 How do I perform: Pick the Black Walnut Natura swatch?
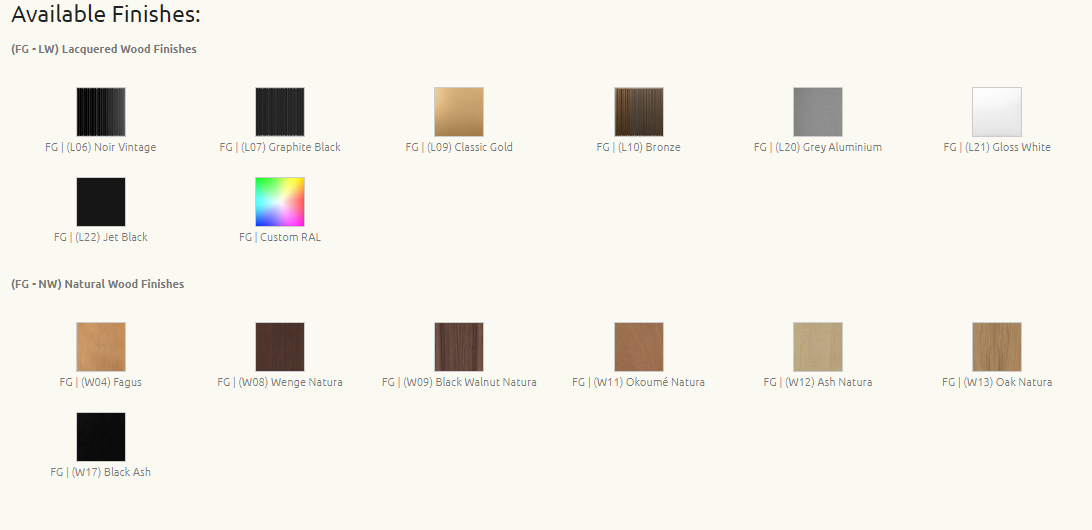tap(459, 347)
